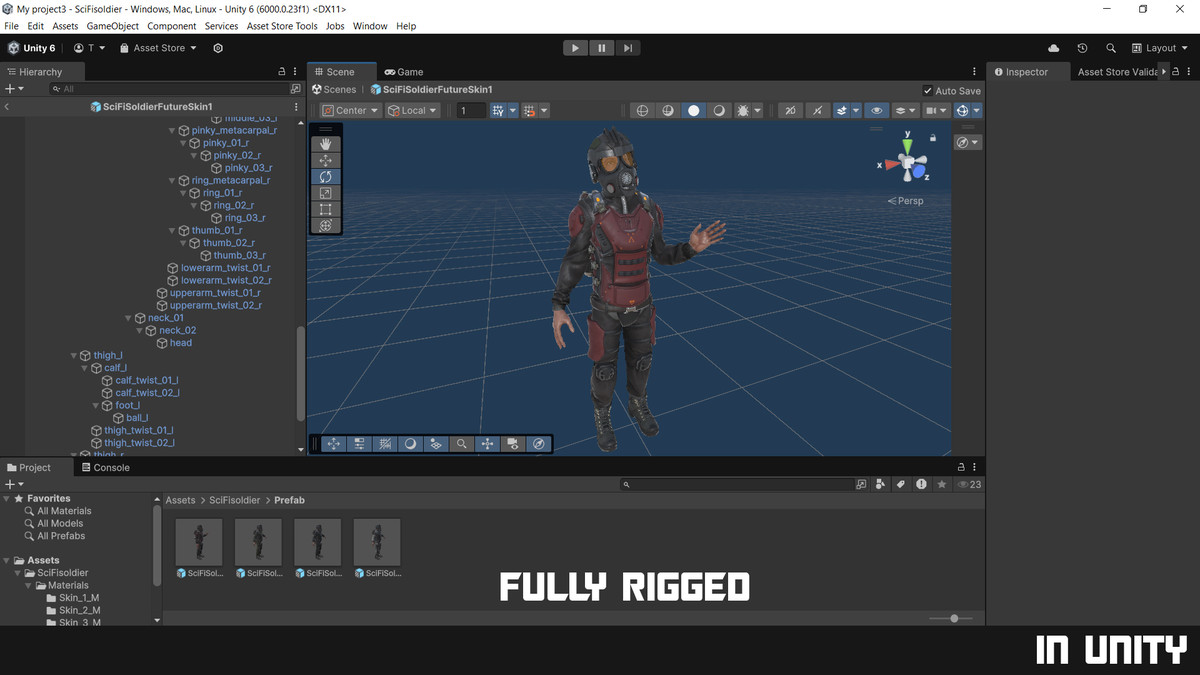1200x675 pixels.
Task: Open the Component menu
Action: click(x=172, y=26)
